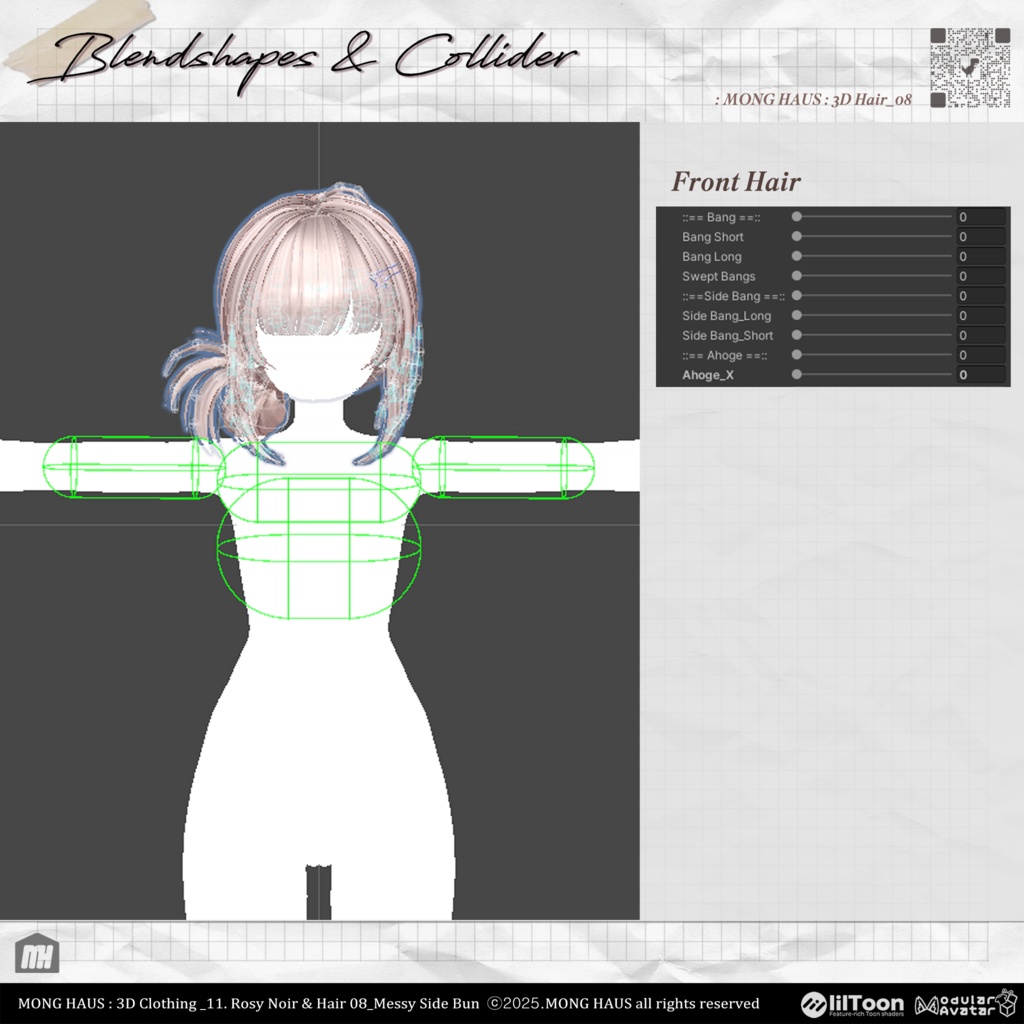Click the green chest sphere collider
Image resolution: width=1024 pixels, height=1024 pixels.
[319, 547]
